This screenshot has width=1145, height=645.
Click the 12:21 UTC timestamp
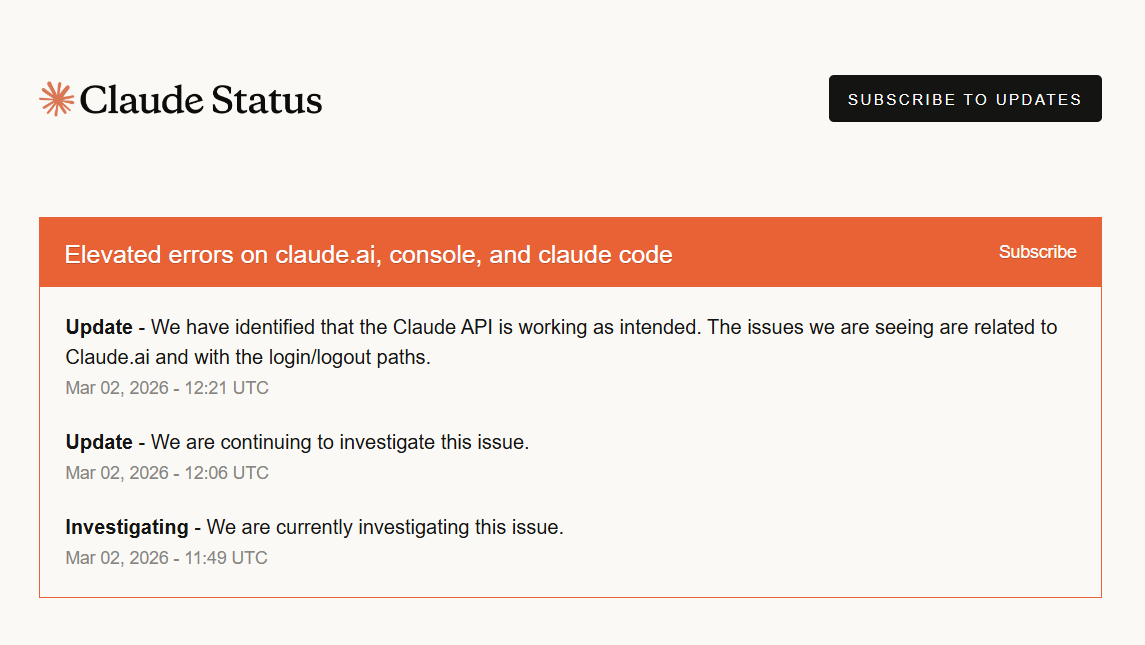pyautogui.click(x=167, y=388)
